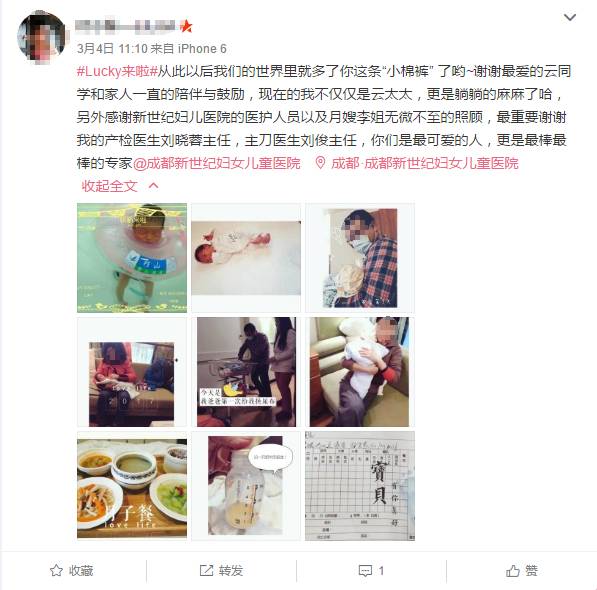The image size is (597, 590).
Task: Open the post options chevron at top right
Action: pyautogui.click(x=570, y=18)
